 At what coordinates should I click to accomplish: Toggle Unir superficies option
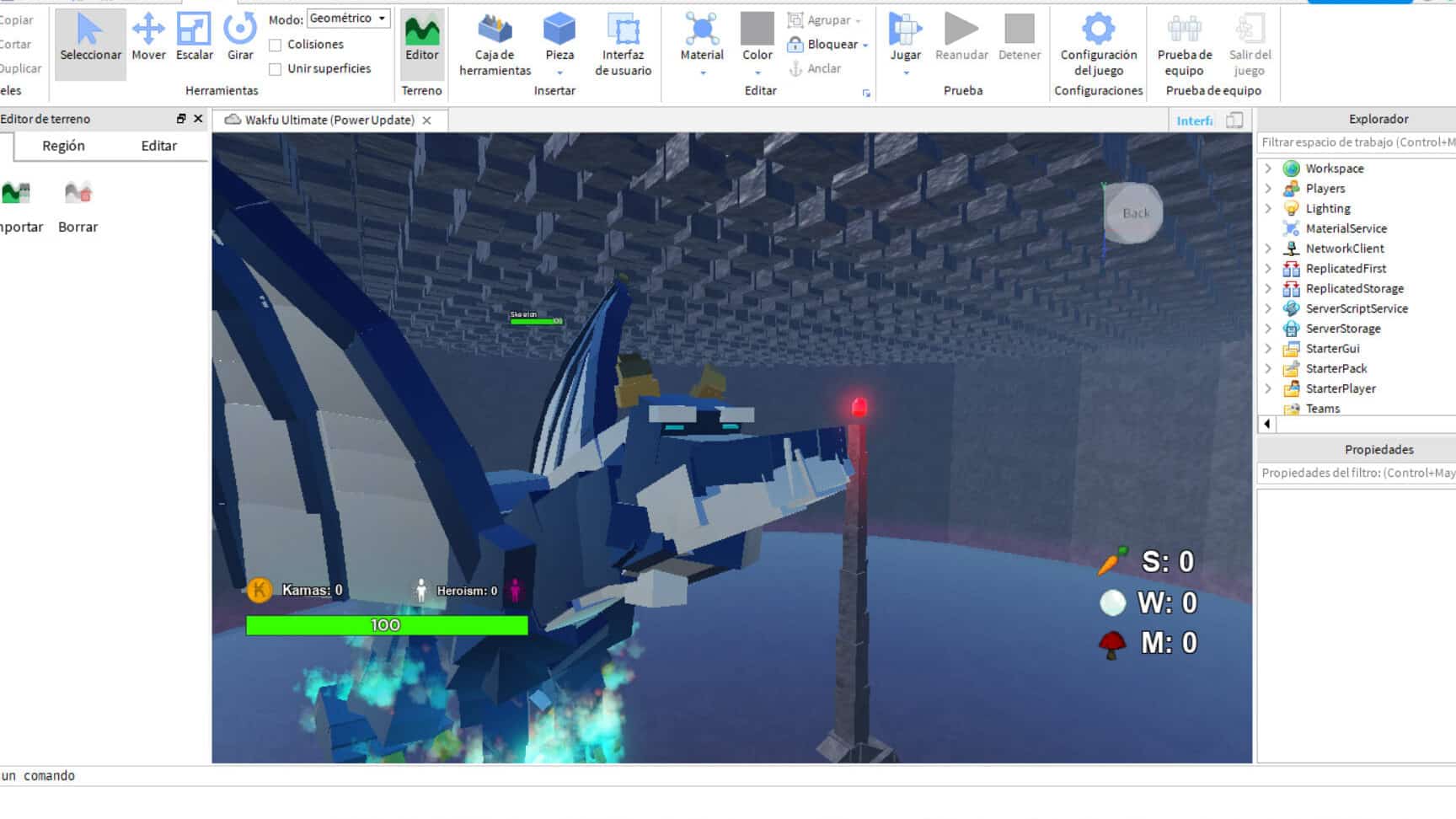pos(276,68)
